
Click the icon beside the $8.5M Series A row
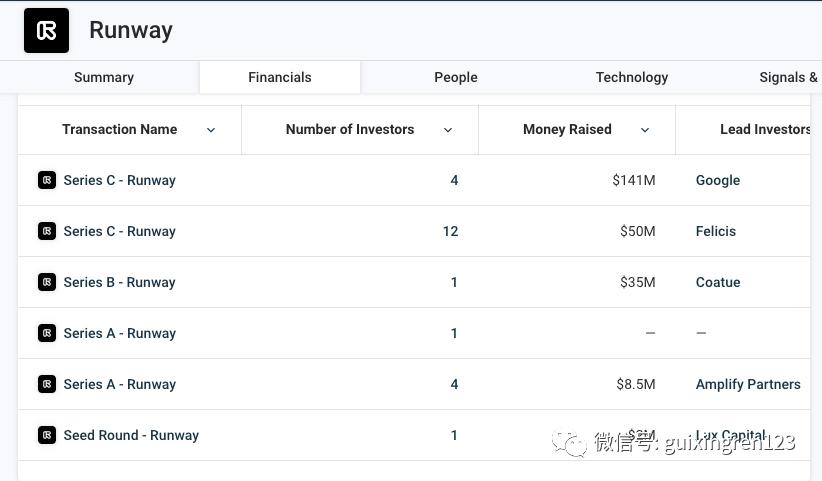click(x=47, y=384)
